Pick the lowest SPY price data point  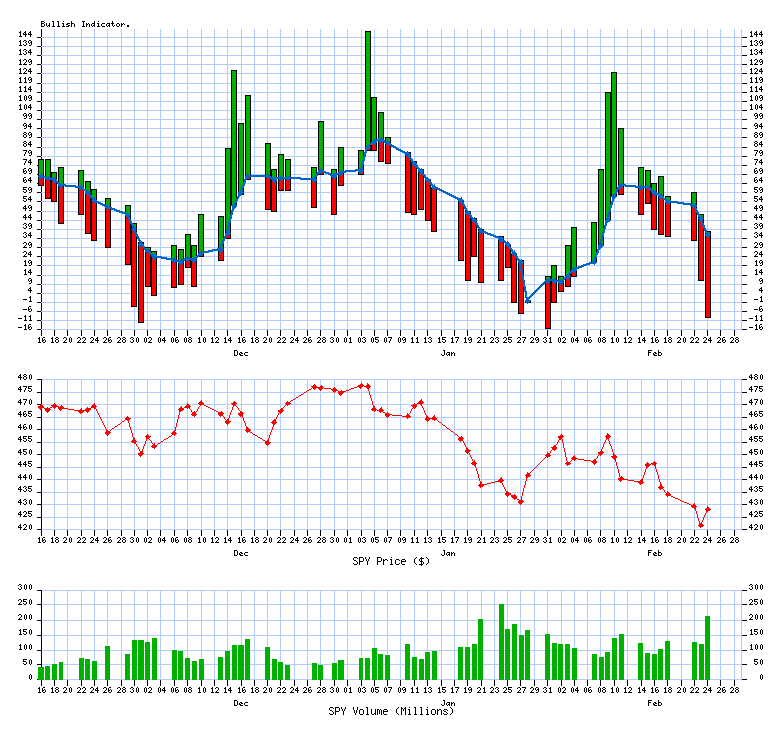[701, 525]
